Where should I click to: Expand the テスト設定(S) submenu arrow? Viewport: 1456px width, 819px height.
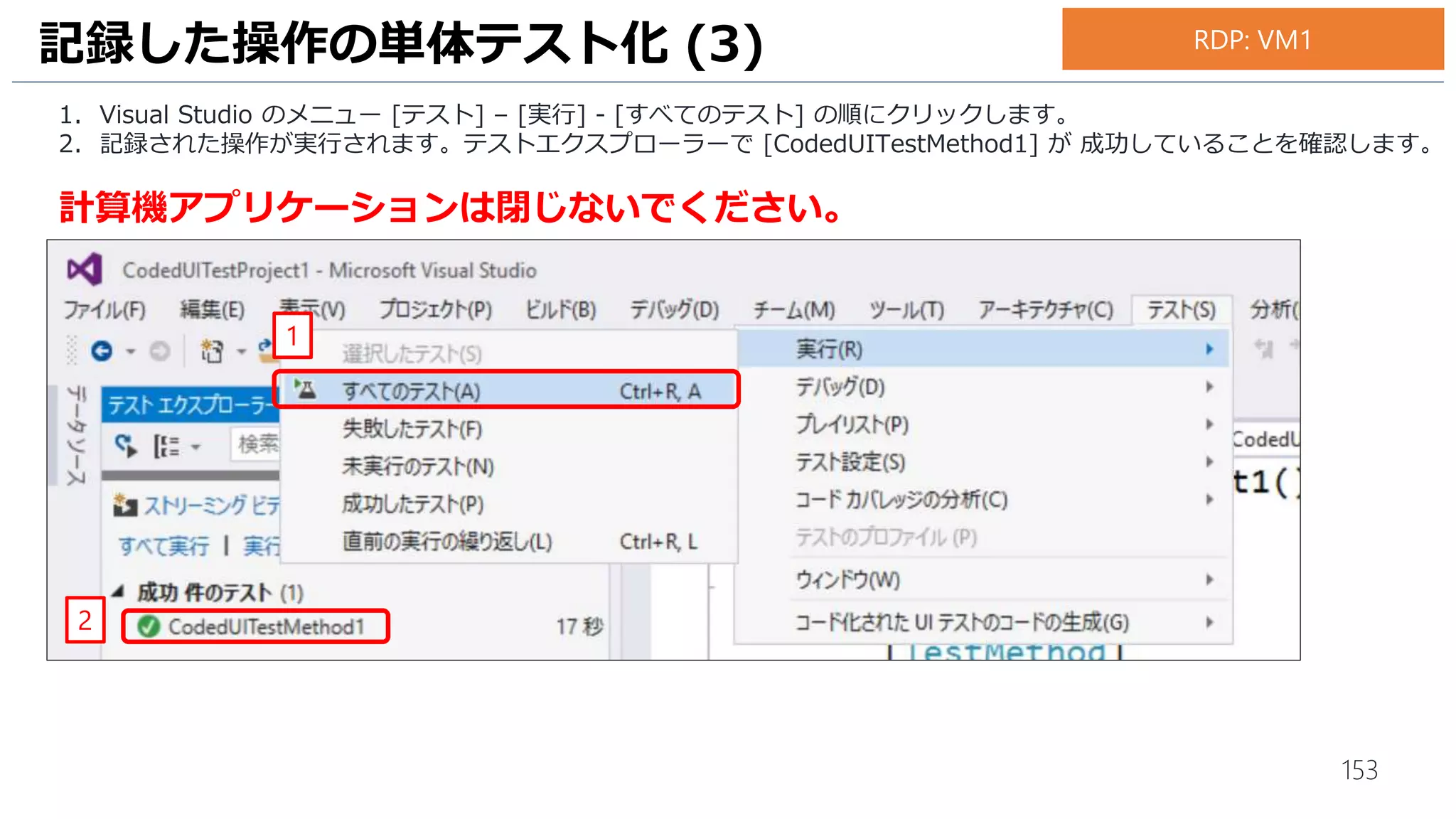click(x=1209, y=462)
